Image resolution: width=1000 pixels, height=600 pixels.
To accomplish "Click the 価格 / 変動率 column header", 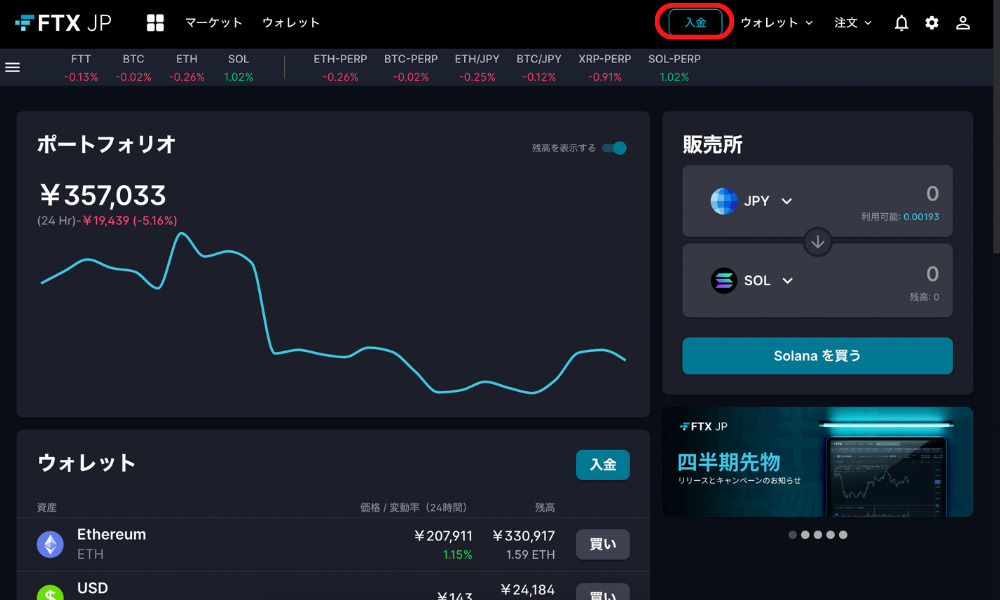I will (x=413, y=508).
